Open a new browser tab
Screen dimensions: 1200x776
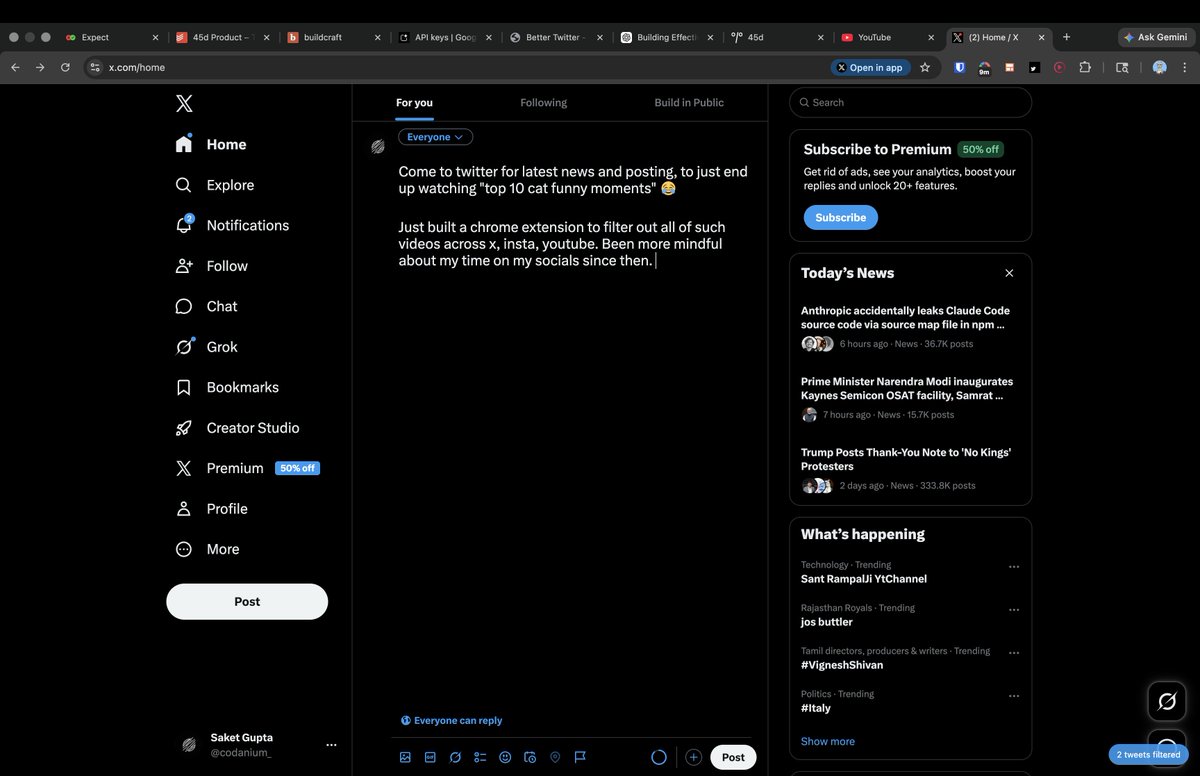pos(1066,37)
